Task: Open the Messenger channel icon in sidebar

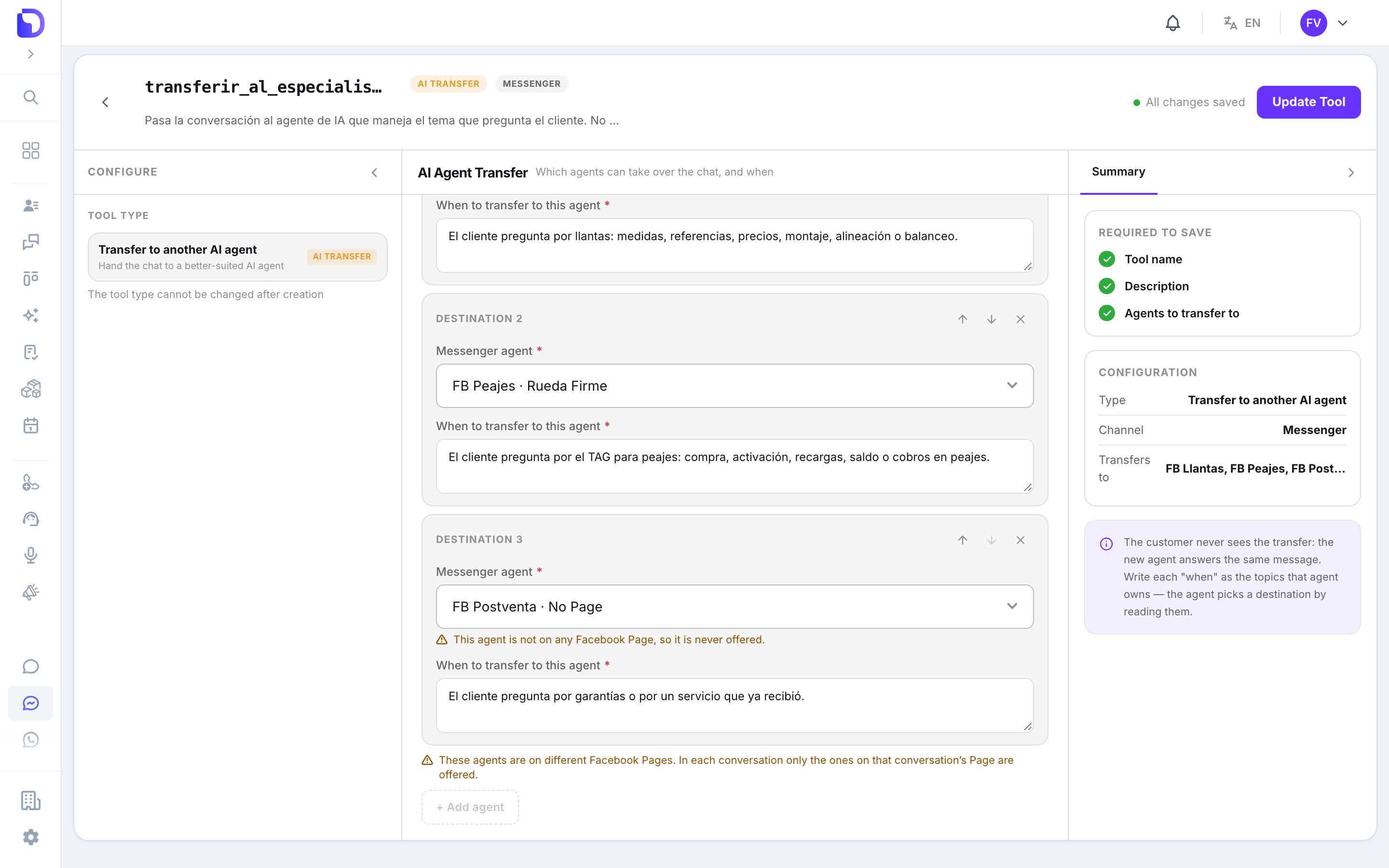Action: pyautogui.click(x=30, y=703)
